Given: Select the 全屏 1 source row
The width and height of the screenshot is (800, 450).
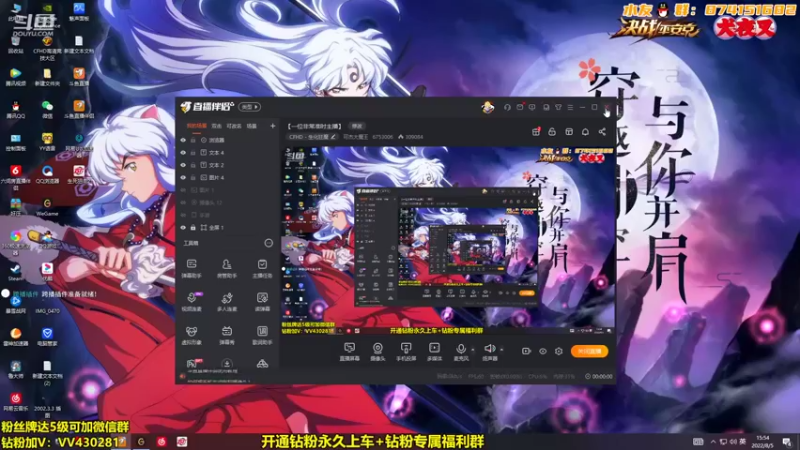Looking at the screenshot, I should pyautogui.click(x=228, y=228).
